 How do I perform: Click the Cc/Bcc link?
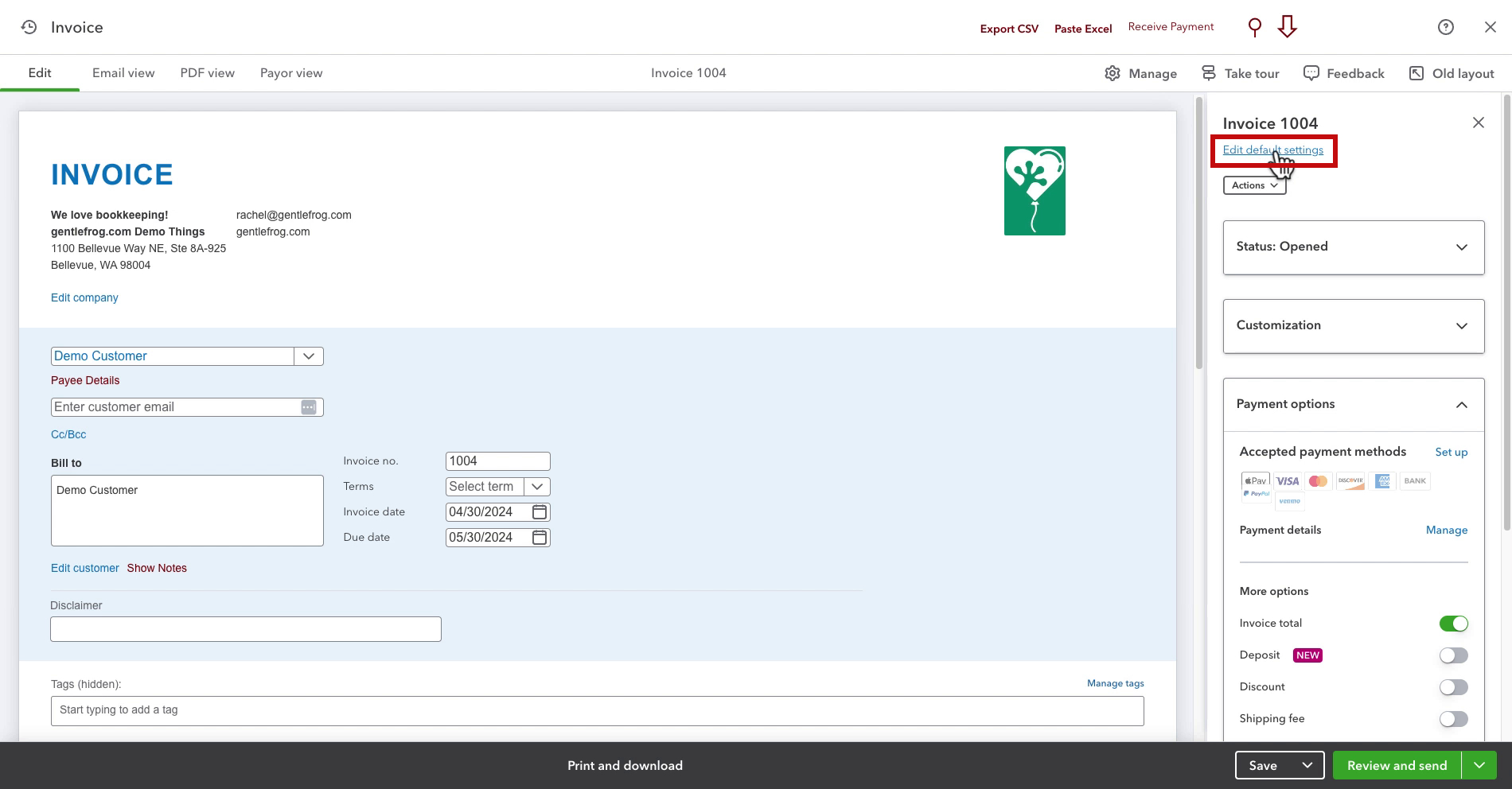[68, 434]
